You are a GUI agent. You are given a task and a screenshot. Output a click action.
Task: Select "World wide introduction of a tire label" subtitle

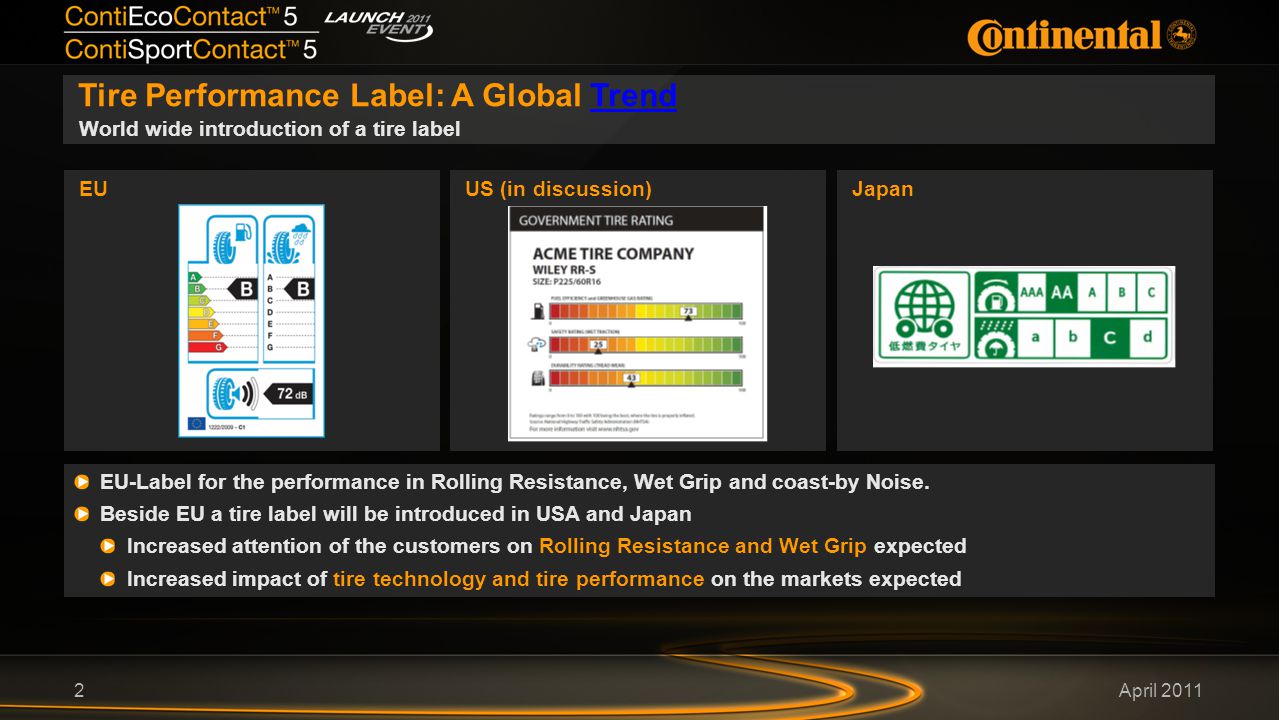[269, 129]
